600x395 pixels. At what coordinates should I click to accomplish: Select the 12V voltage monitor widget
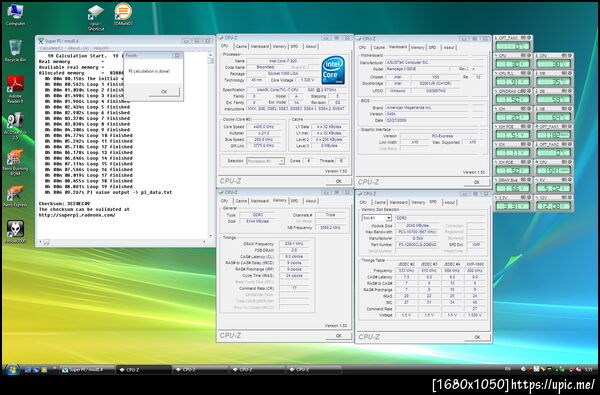click(554, 203)
